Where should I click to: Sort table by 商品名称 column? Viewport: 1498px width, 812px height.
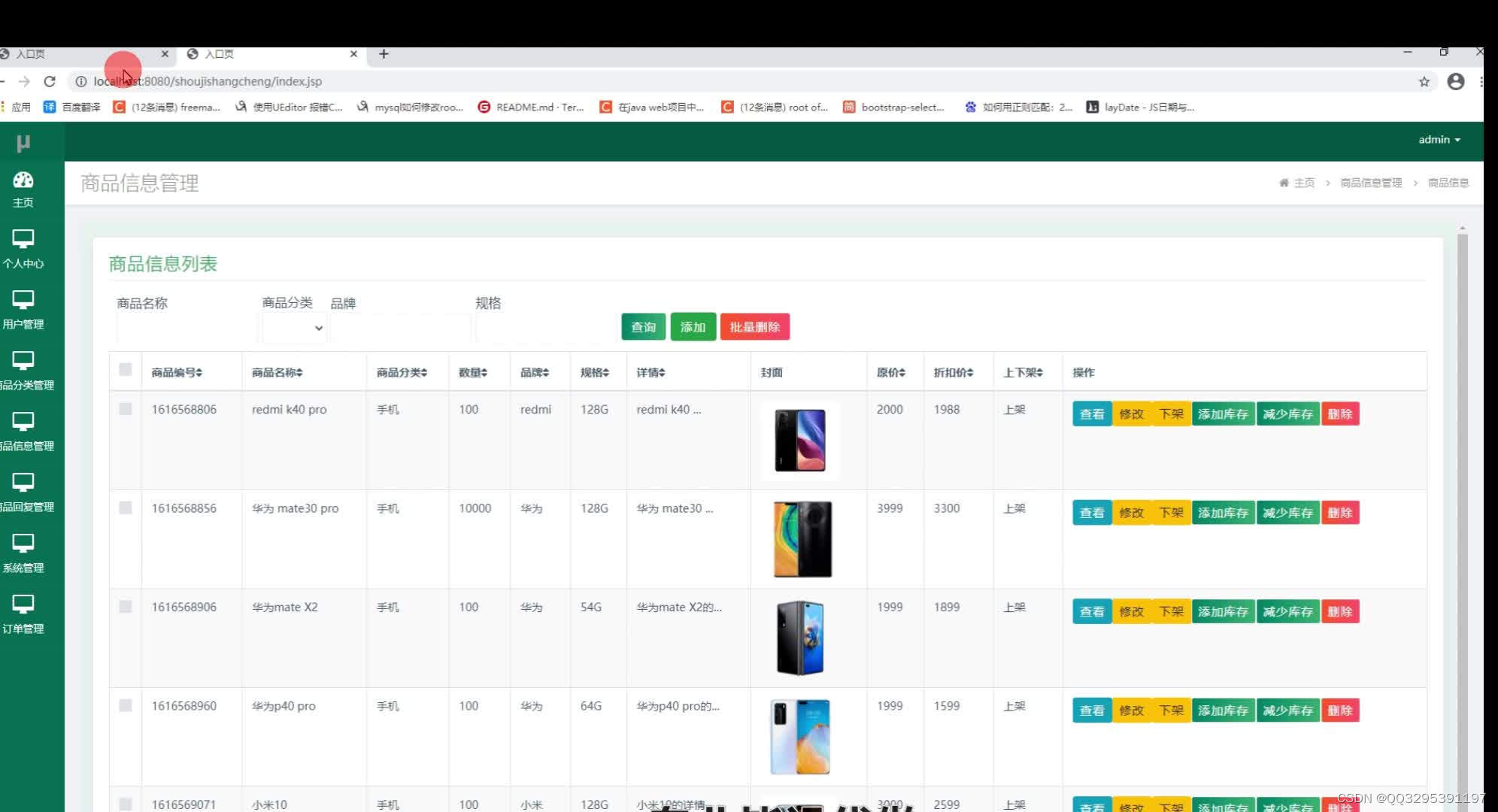tap(277, 372)
